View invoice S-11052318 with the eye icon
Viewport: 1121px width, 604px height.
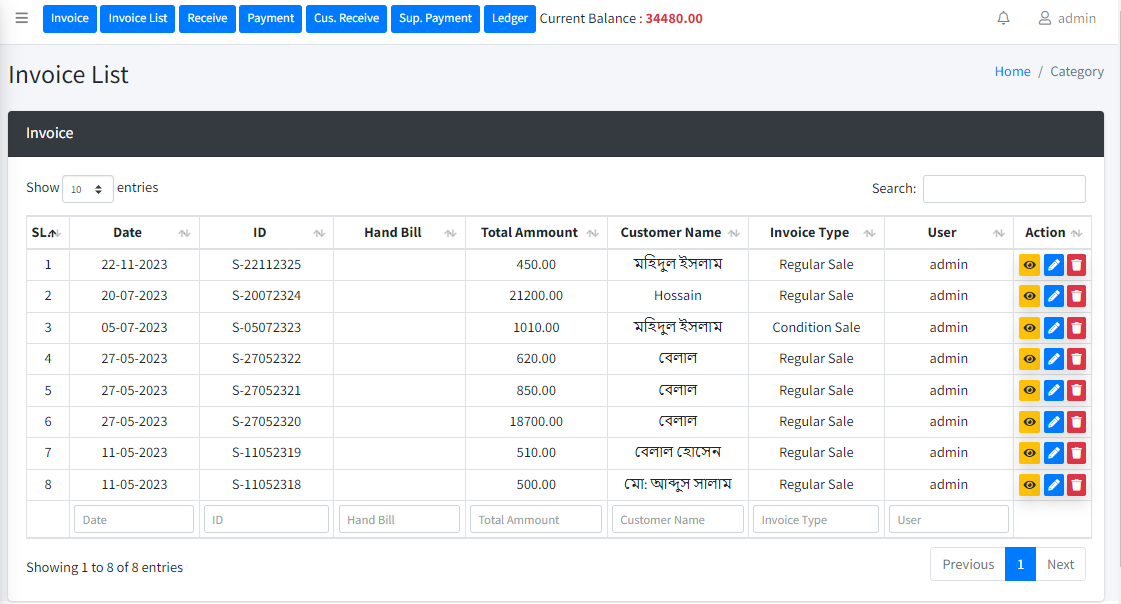[1029, 485]
